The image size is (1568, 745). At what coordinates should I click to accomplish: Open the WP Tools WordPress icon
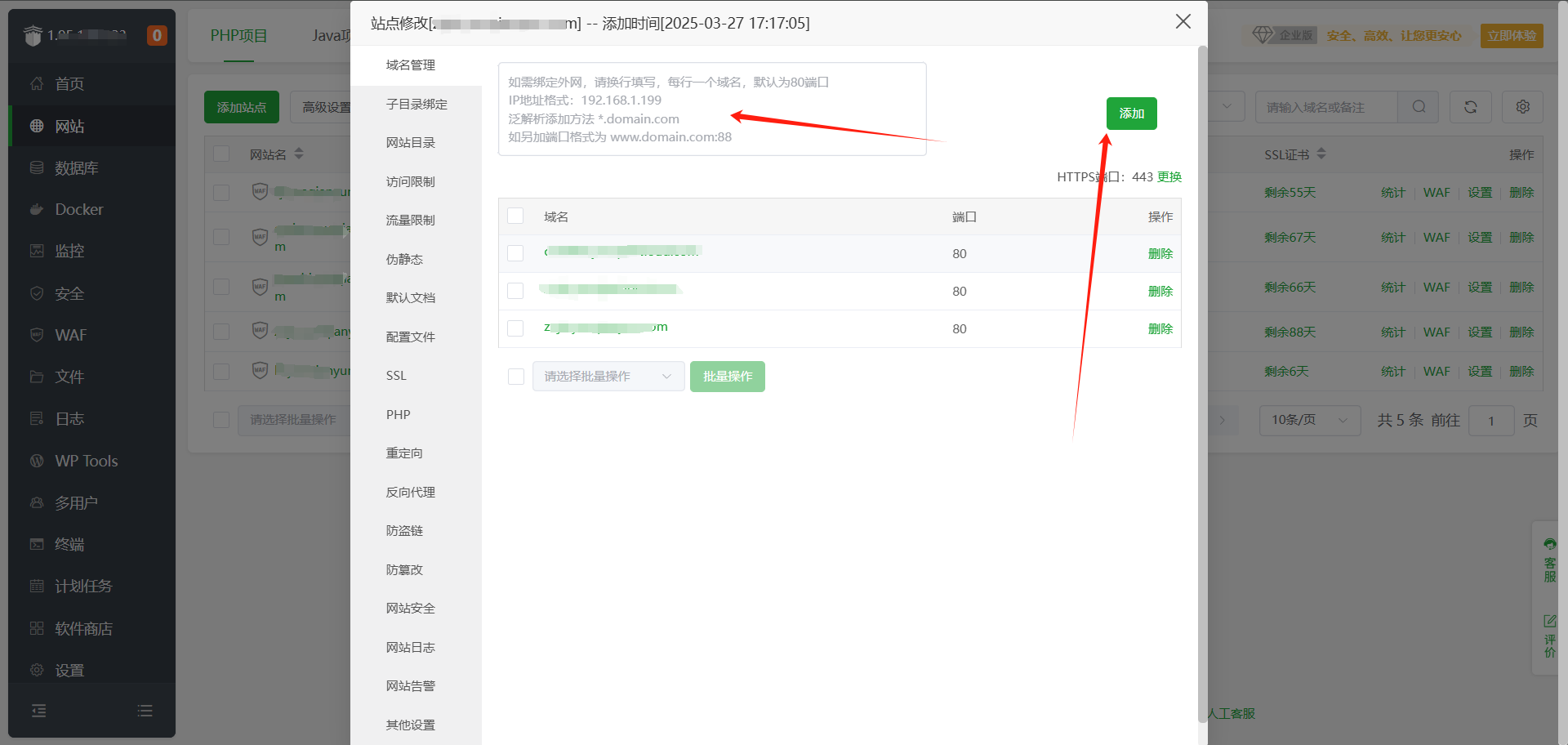coord(37,461)
